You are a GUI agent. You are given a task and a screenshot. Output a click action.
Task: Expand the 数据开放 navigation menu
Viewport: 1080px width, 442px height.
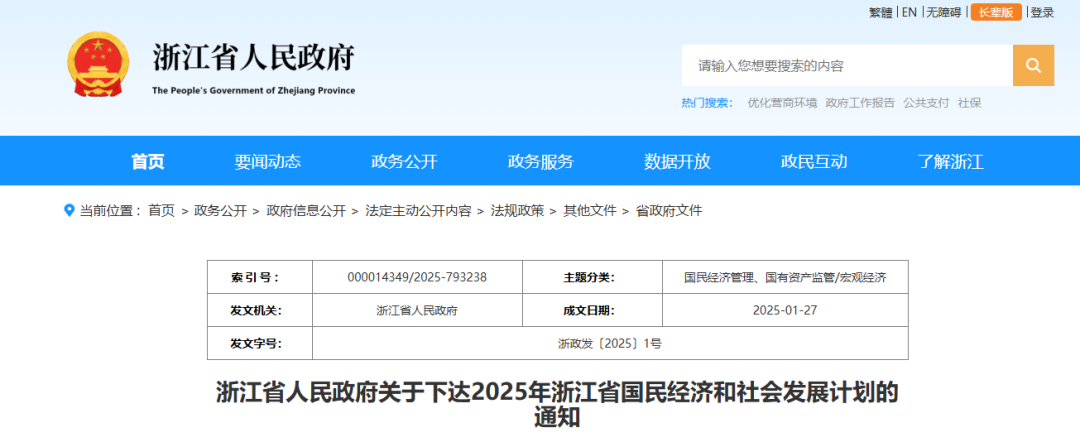point(677,162)
